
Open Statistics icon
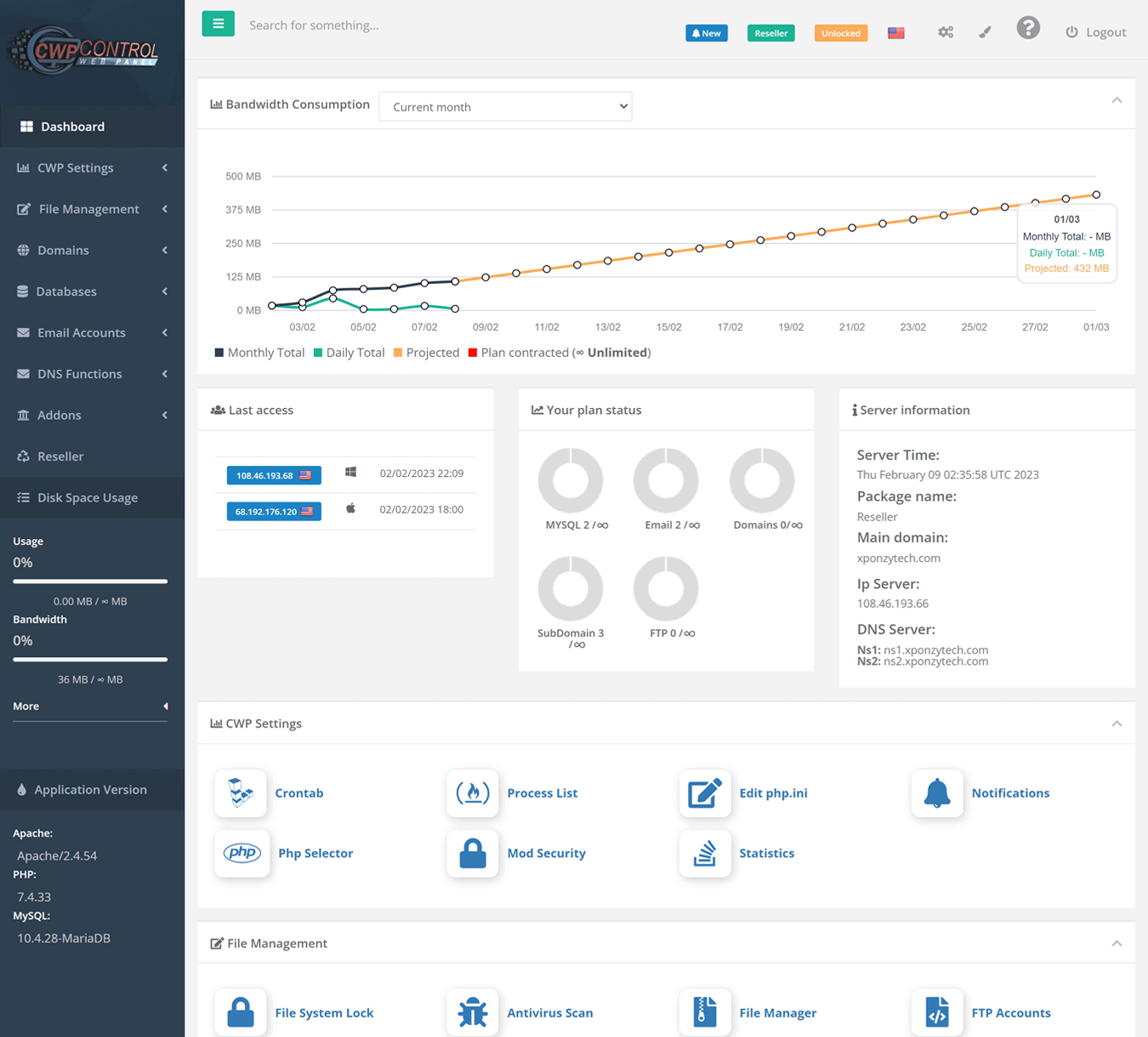click(705, 853)
